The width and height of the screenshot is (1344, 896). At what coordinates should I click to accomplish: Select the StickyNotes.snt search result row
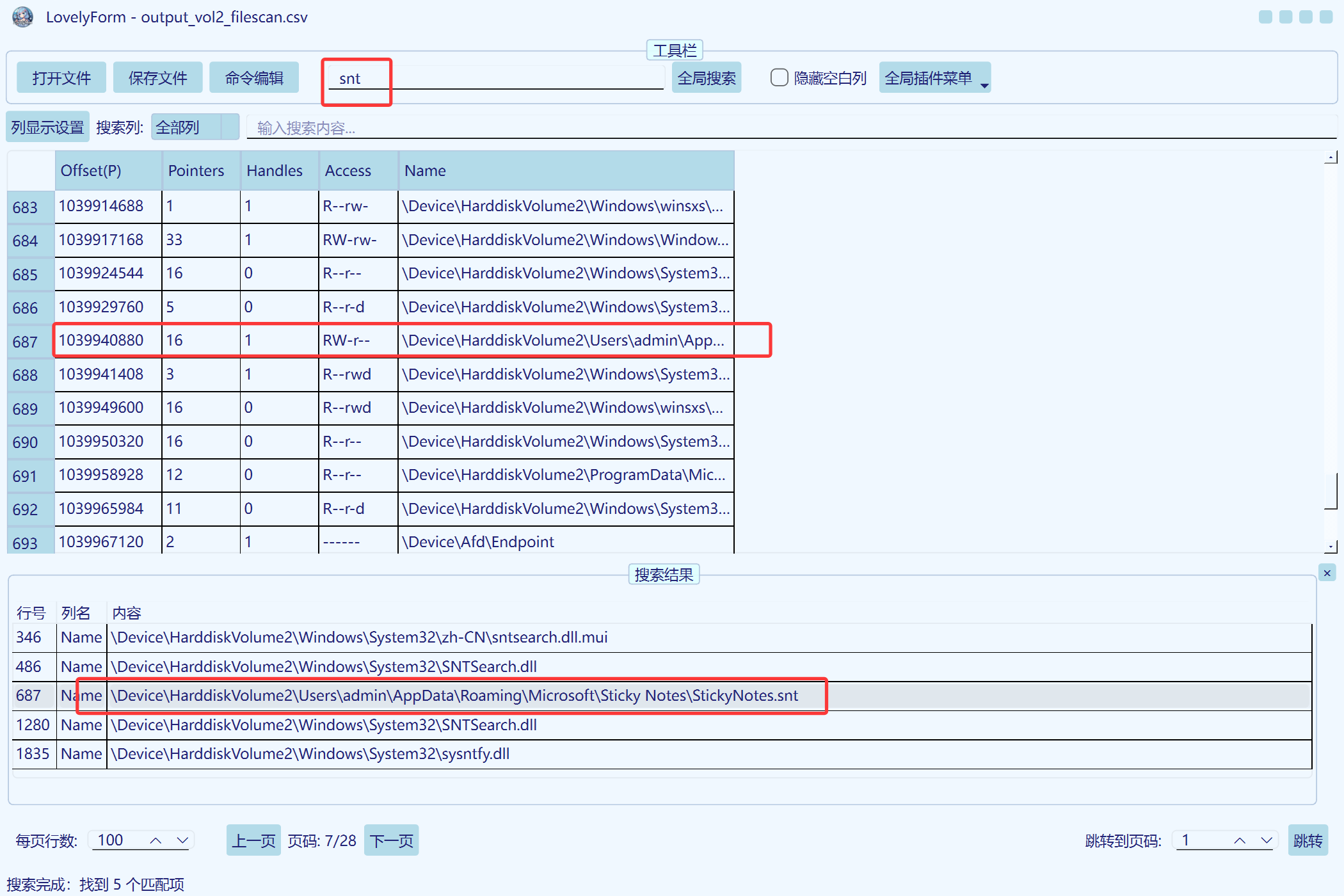click(x=454, y=696)
